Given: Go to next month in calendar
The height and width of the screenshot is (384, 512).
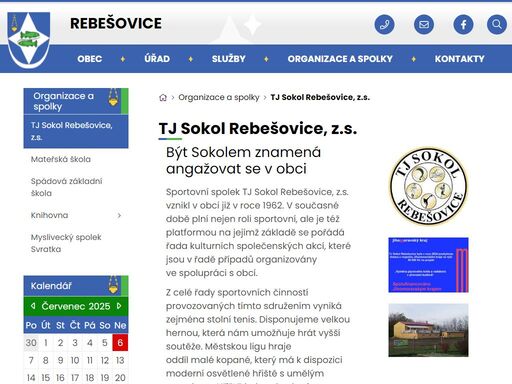Looking at the screenshot, I should [x=119, y=306].
